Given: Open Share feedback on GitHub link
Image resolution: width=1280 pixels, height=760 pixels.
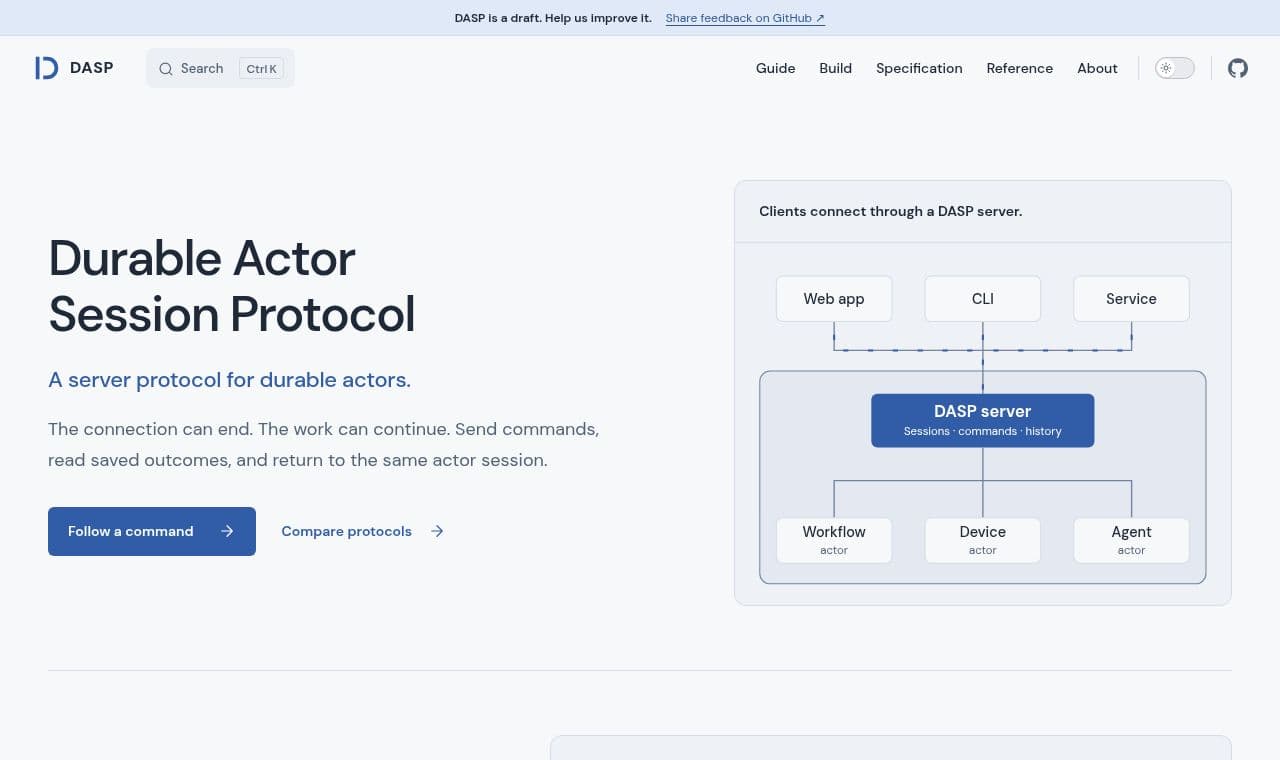Looking at the screenshot, I should [x=745, y=18].
